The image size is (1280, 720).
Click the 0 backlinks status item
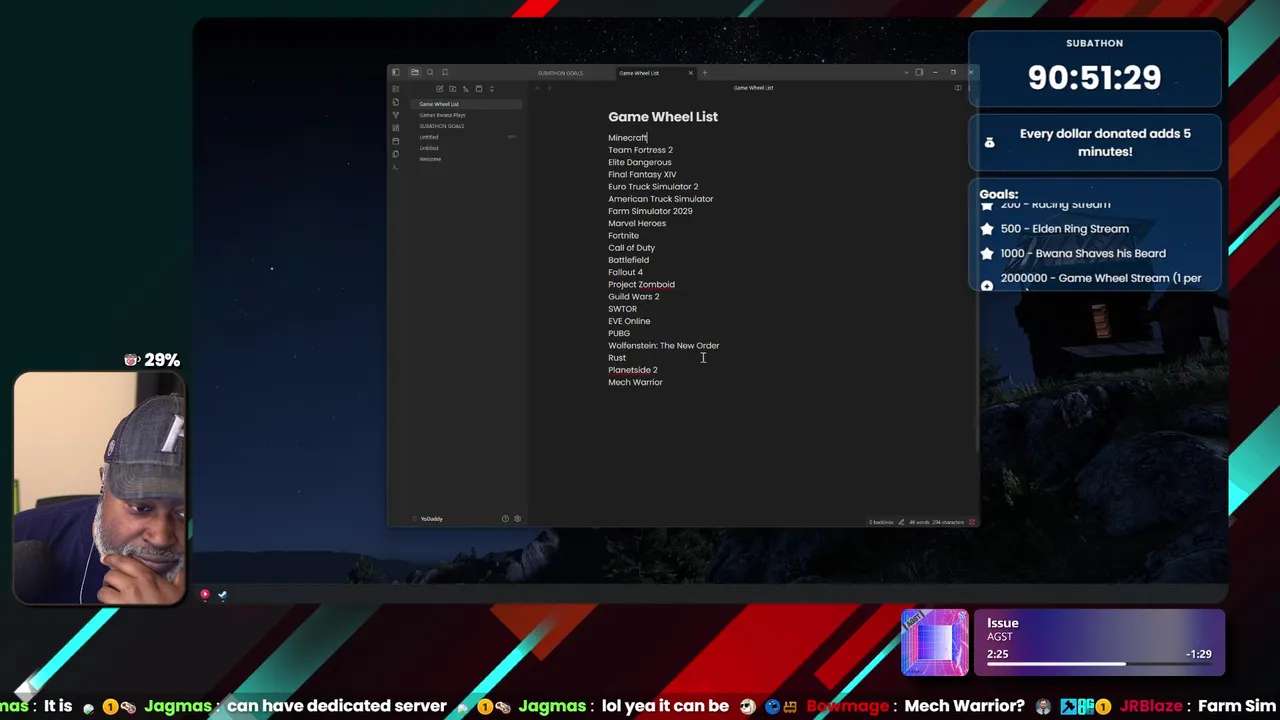click(x=881, y=522)
